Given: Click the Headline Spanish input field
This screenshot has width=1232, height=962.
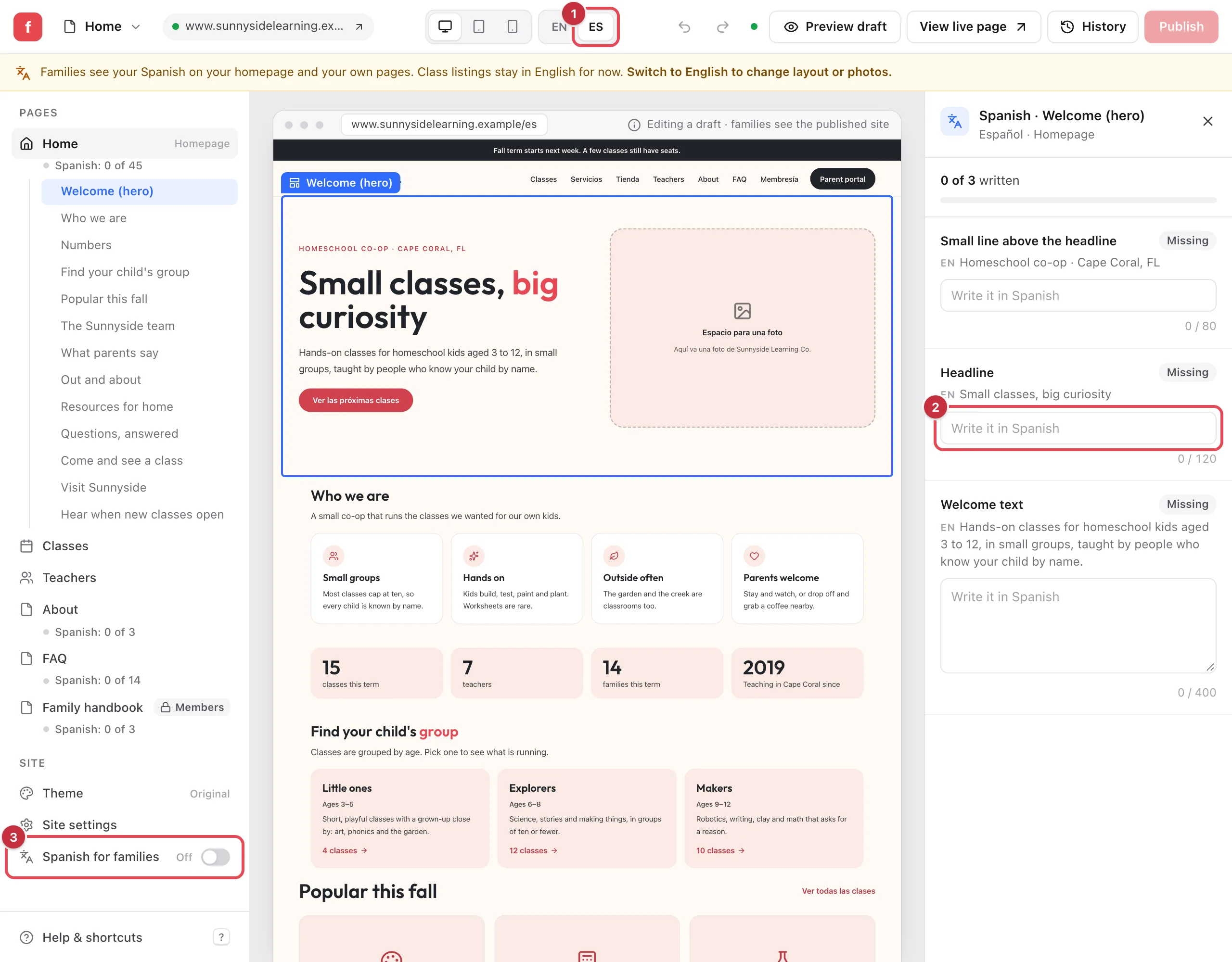Looking at the screenshot, I should click(x=1078, y=428).
